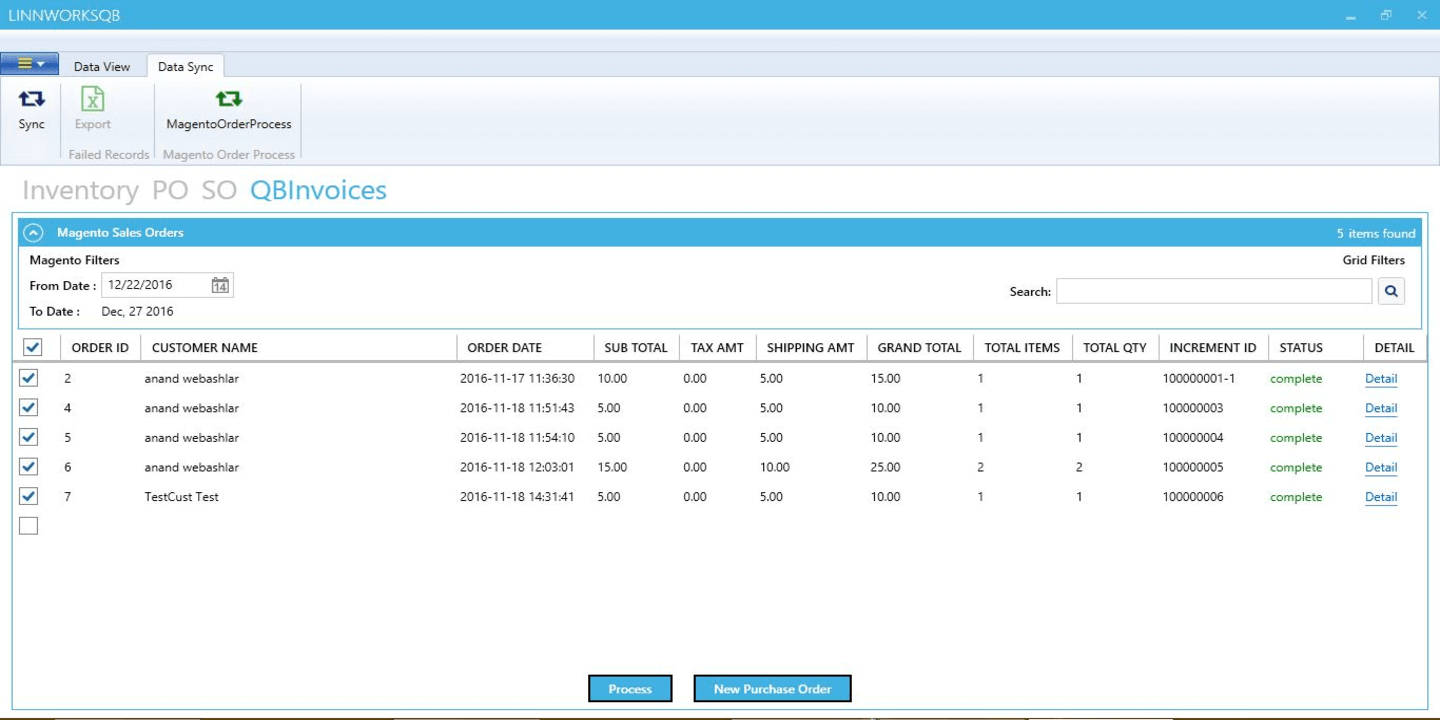Sort by the TOTAL QTY column header
Viewport: 1440px width, 720px height.
[x=1115, y=348]
